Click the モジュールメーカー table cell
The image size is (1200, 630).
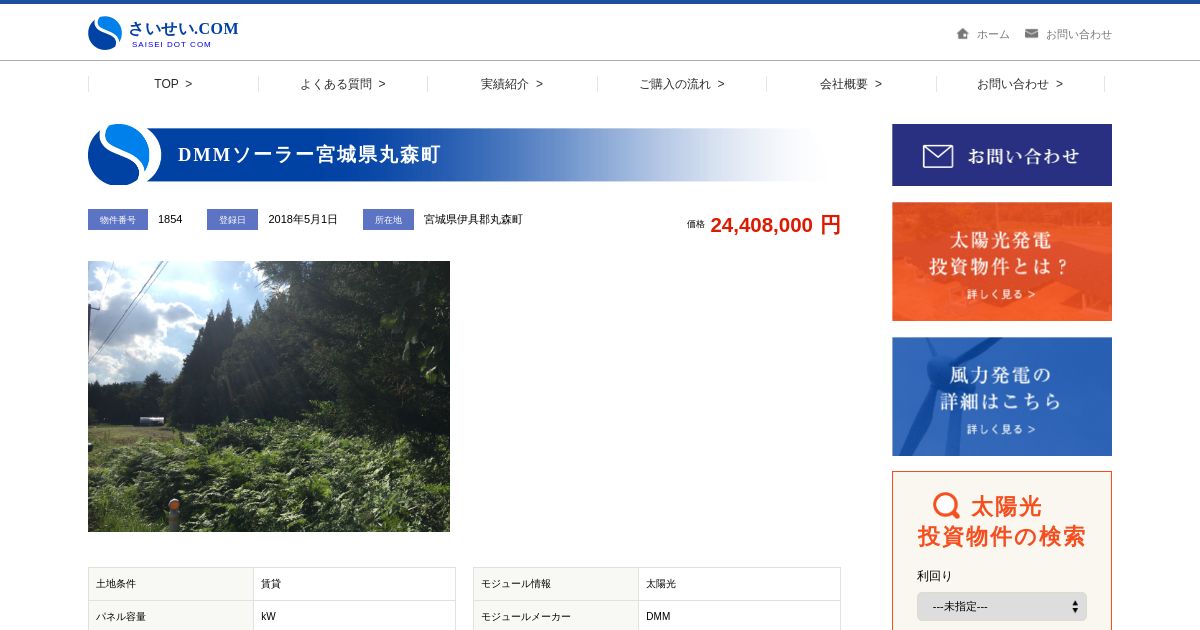click(556, 616)
